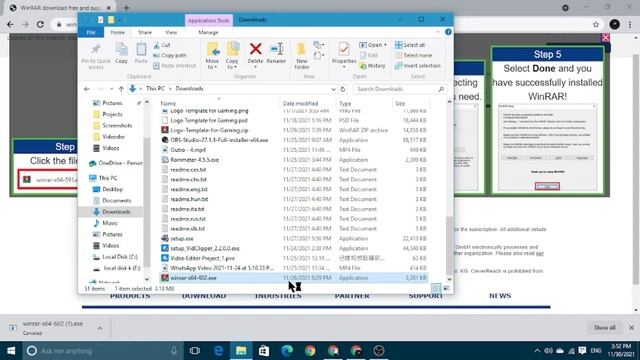Collapse the Explorer ribbon chevron
The width and height of the screenshot is (640, 360).
[x=438, y=32]
